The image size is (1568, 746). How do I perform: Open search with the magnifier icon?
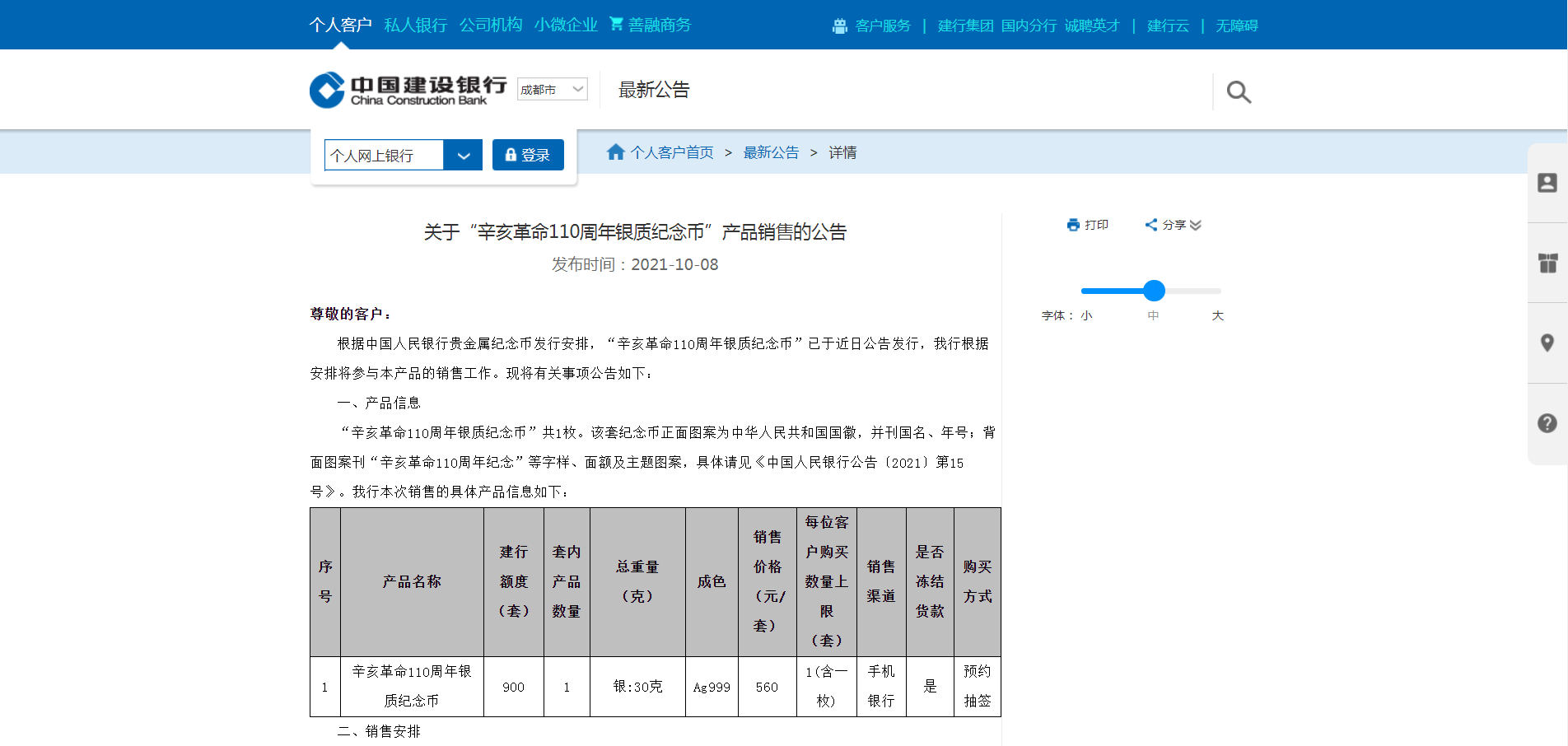(x=1239, y=92)
